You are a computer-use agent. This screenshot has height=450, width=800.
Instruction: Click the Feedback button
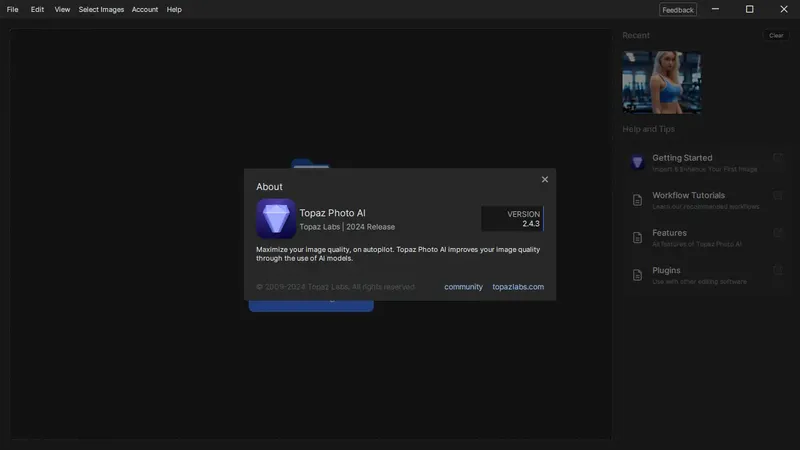[x=678, y=10]
